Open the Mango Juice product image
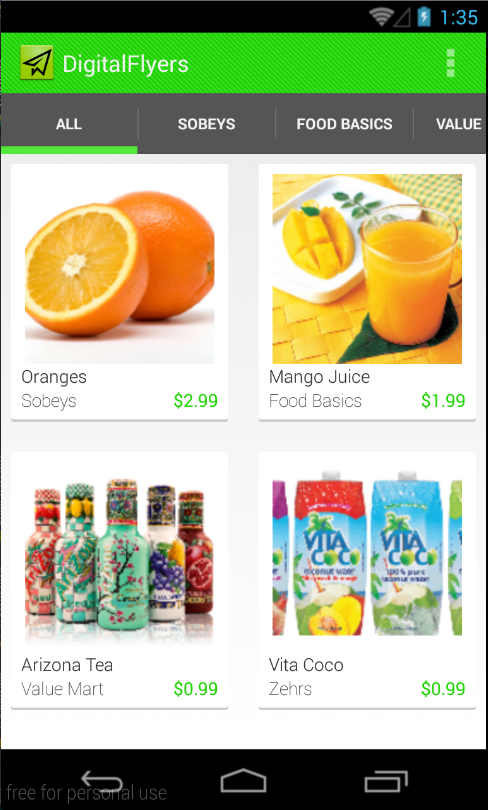Viewport: 488px width, 810px height. click(367, 269)
